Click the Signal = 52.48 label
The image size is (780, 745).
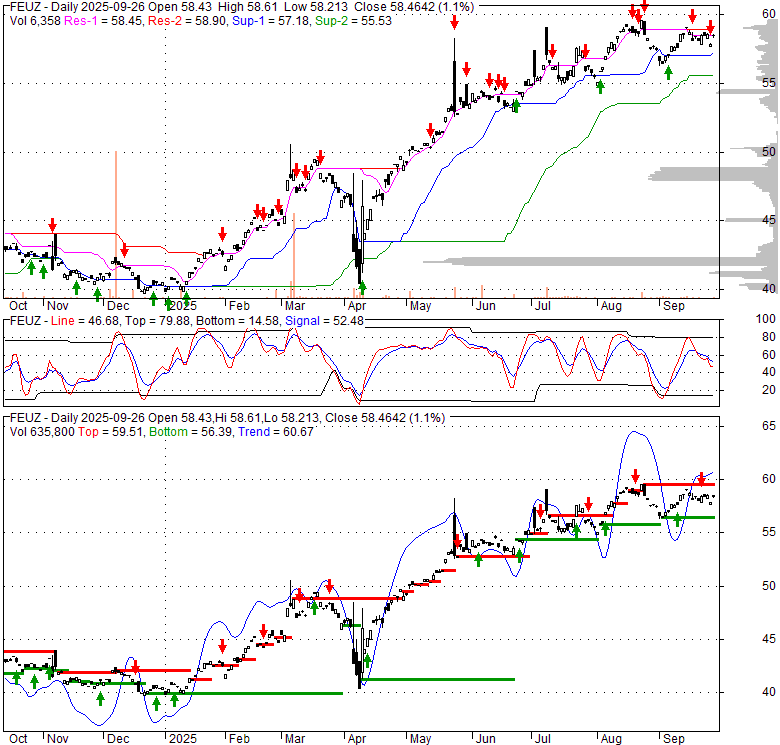pyautogui.click(x=324, y=321)
